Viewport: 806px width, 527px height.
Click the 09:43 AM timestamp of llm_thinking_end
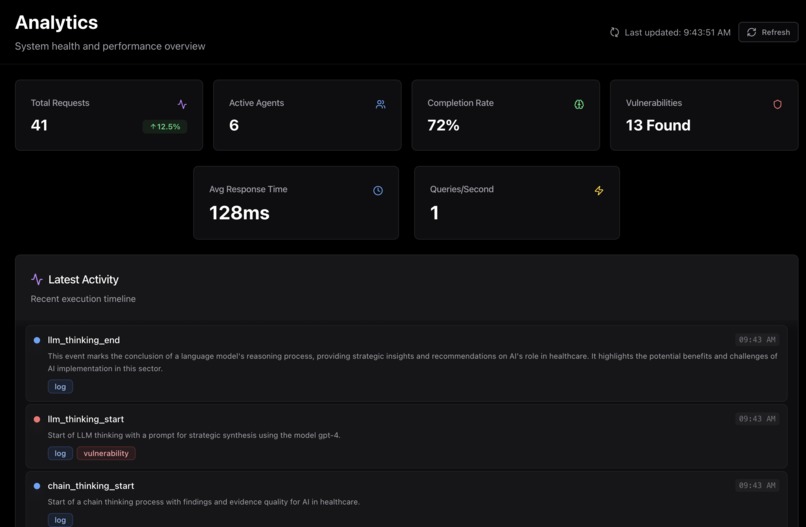[x=757, y=339]
